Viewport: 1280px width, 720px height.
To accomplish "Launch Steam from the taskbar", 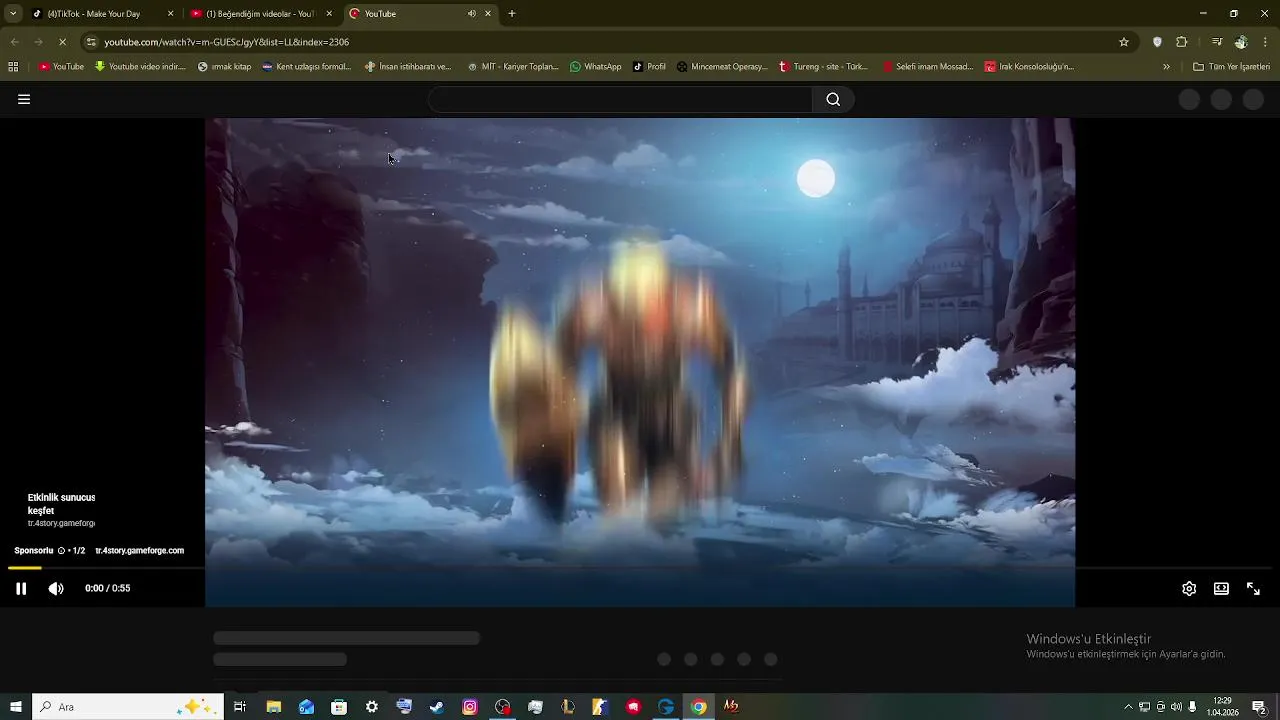I will [x=437, y=707].
